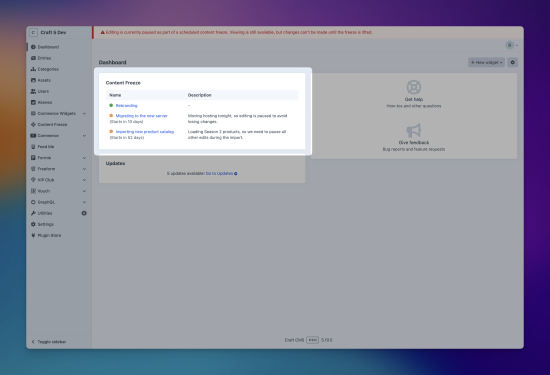The image size is (550, 375).
Task: Open the GraphQL sidebar icon
Action: [33, 202]
